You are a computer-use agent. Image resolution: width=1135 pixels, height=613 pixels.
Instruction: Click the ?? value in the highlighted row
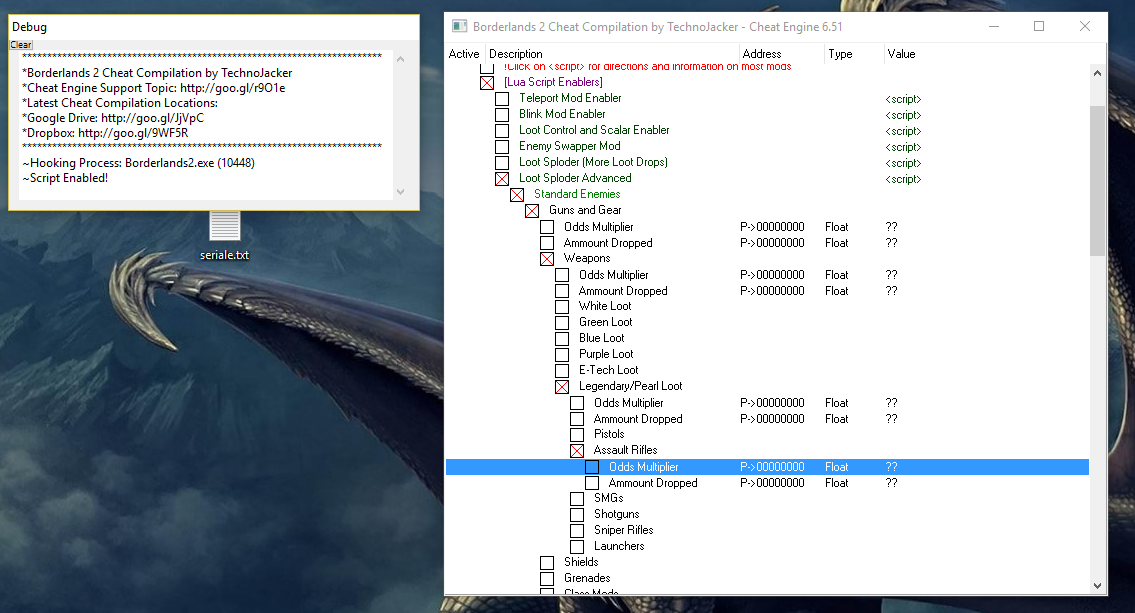(x=891, y=467)
